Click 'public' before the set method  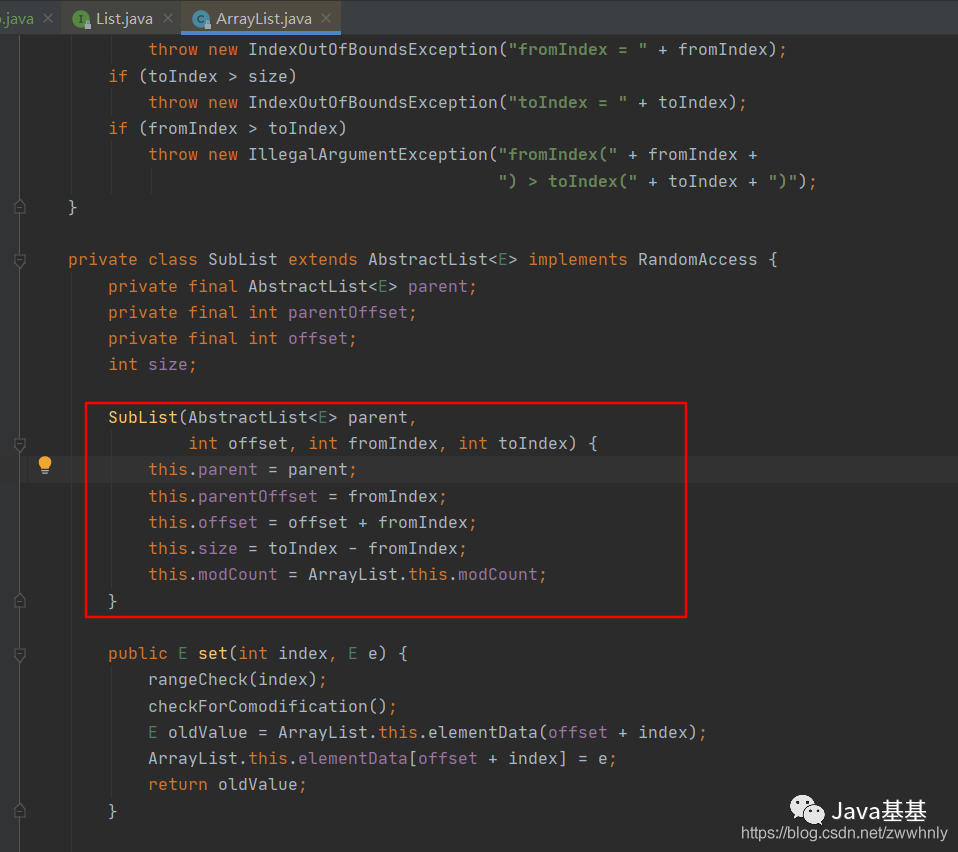(138, 654)
